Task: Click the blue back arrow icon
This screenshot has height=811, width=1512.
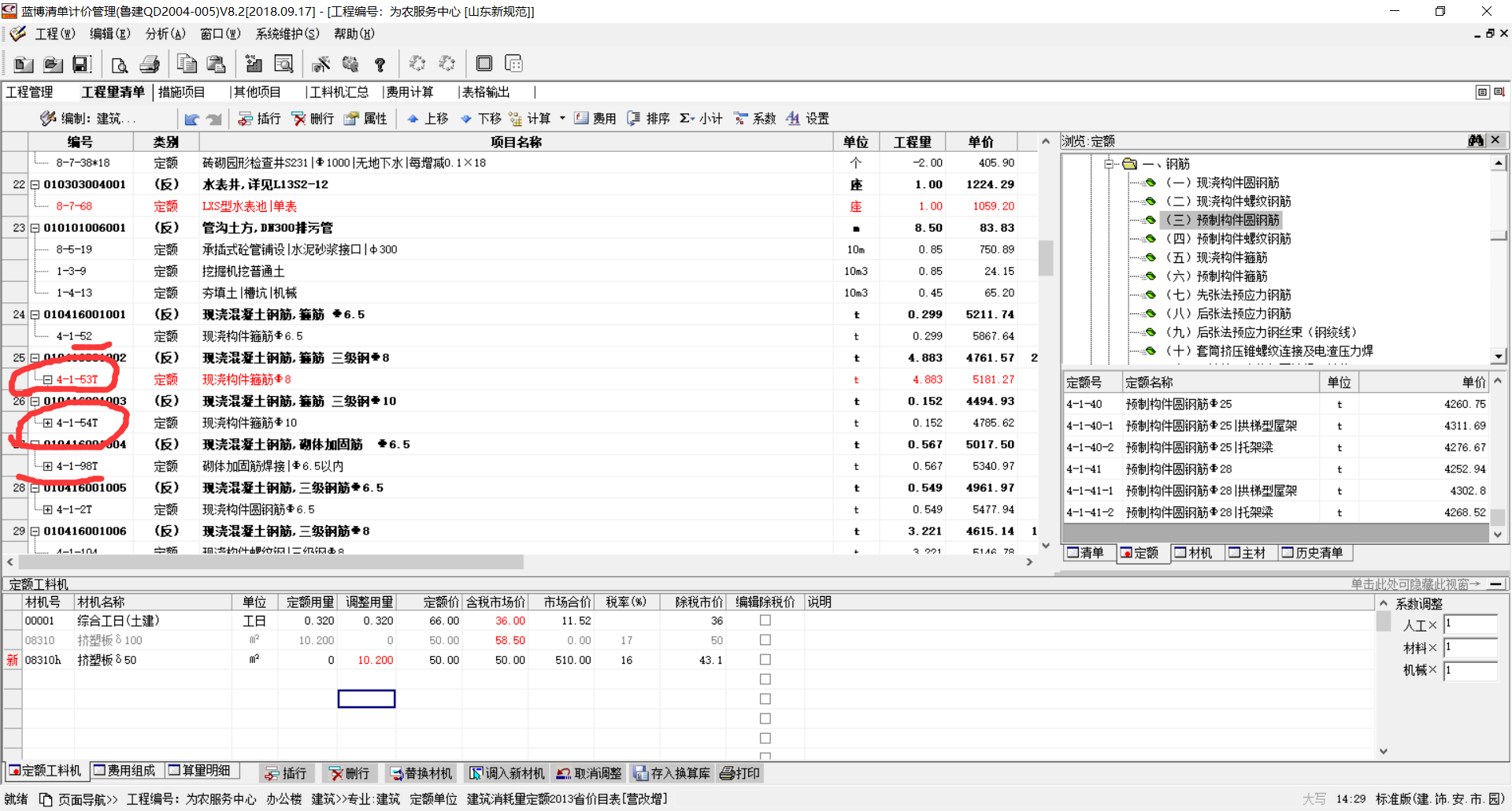Action: pos(191,119)
